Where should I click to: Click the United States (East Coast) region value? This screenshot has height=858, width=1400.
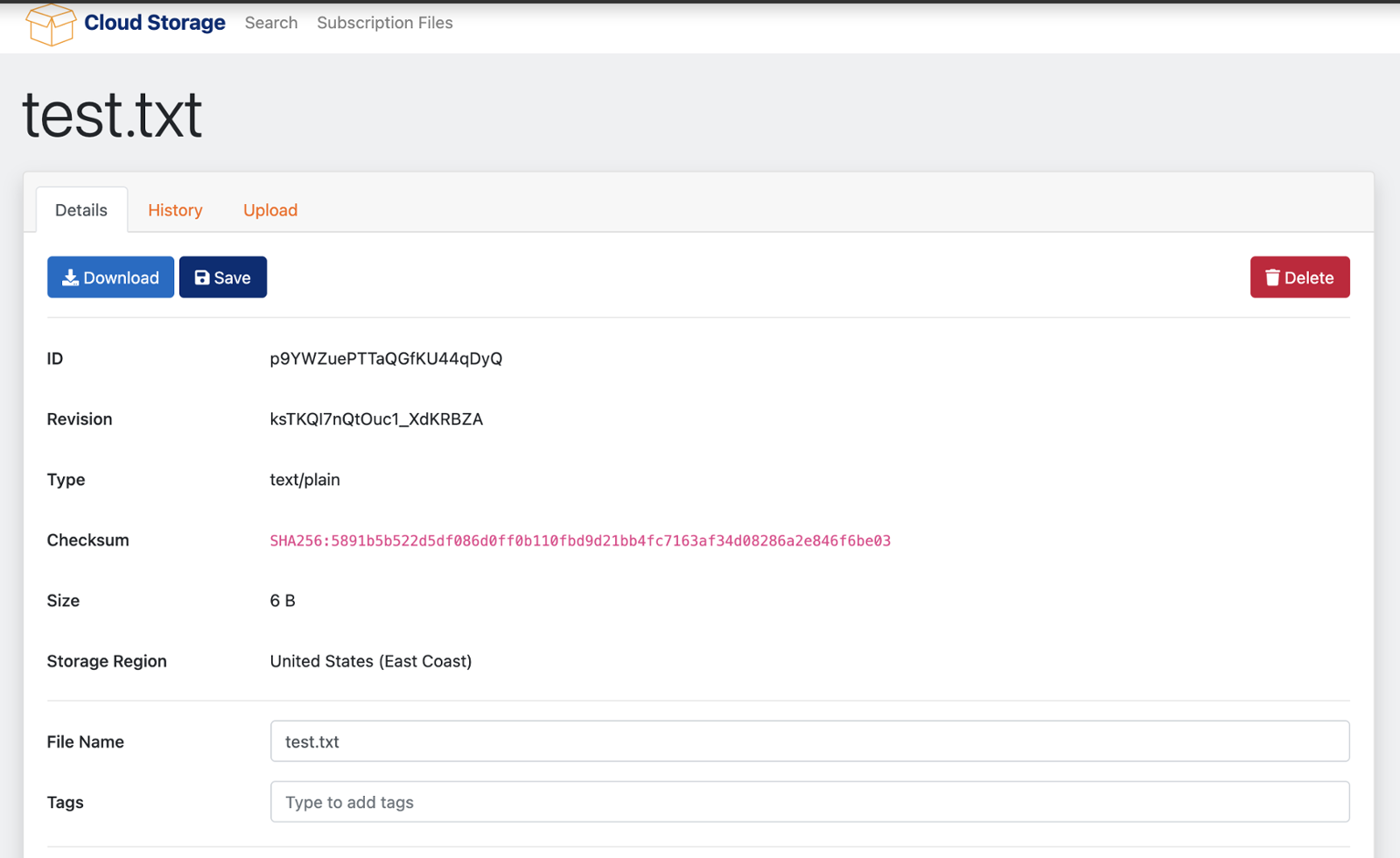[370, 661]
